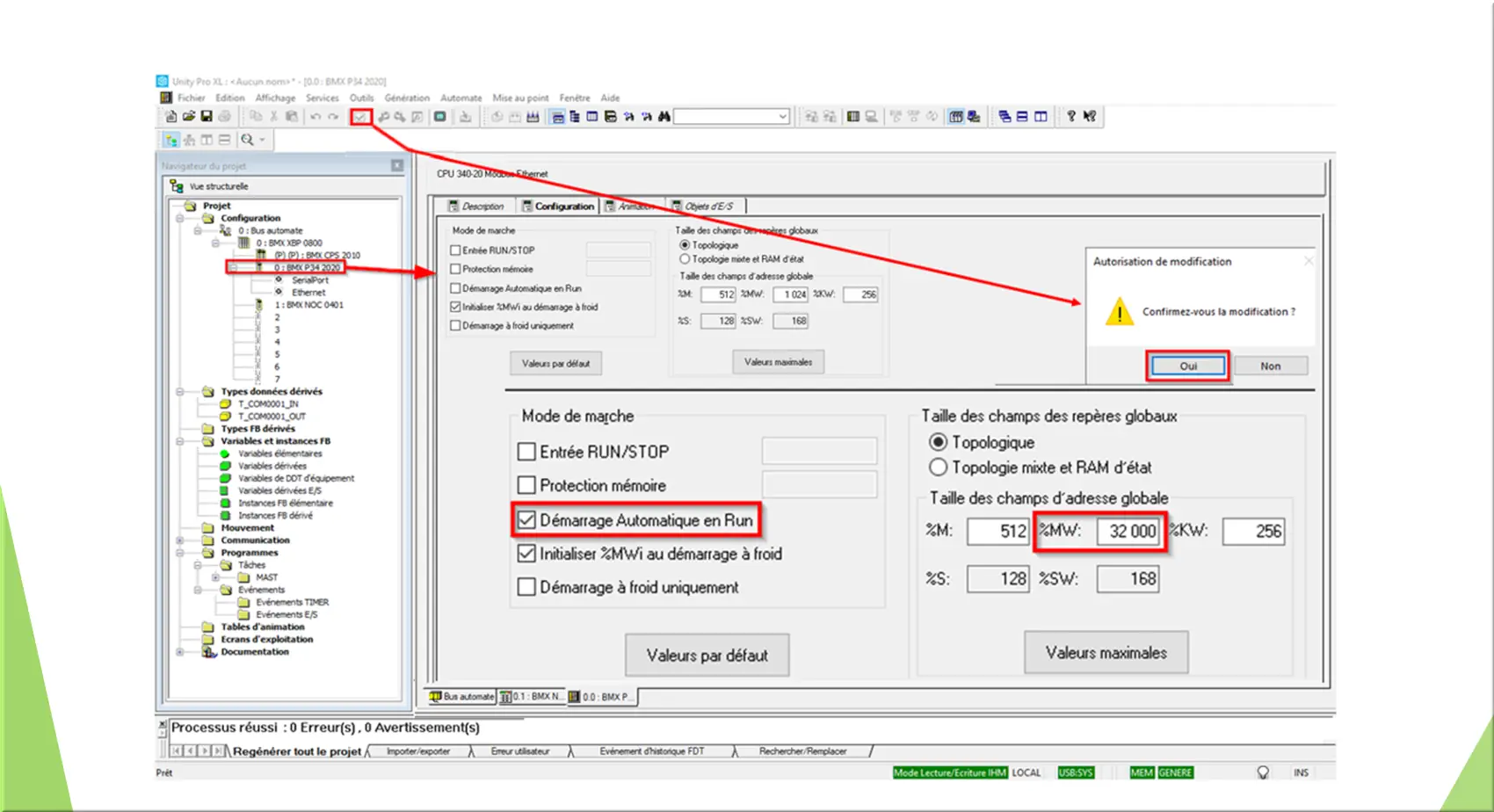Click the magnifier zoom icon in navigator toolbar
The width and height of the screenshot is (1494, 812).
point(248,140)
